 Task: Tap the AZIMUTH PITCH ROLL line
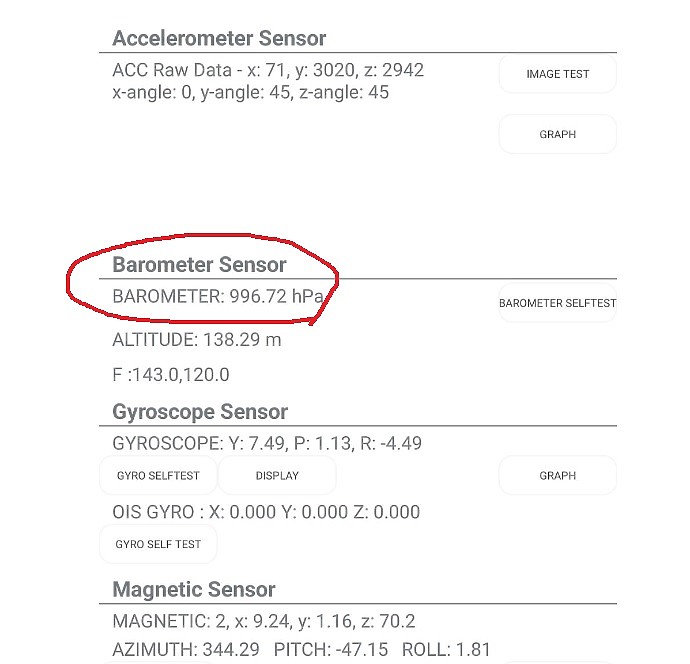pos(301,649)
